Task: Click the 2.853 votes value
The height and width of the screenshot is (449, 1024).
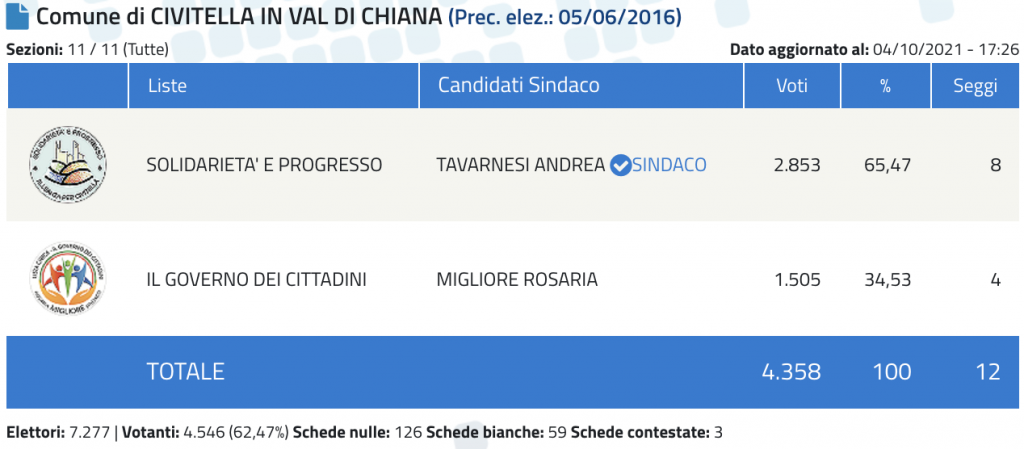Action: [797, 166]
